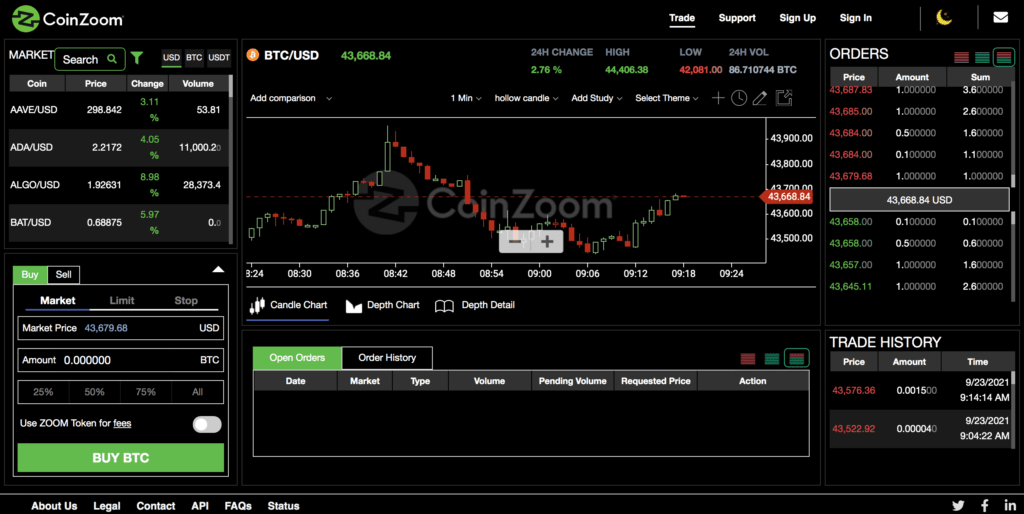Open 1 Min interval dropdown
The height and width of the screenshot is (514, 1024).
coord(466,98)
